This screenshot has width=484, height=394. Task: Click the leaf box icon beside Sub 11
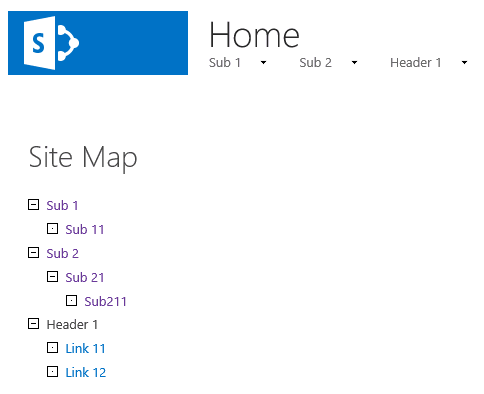tap(52, 229)
